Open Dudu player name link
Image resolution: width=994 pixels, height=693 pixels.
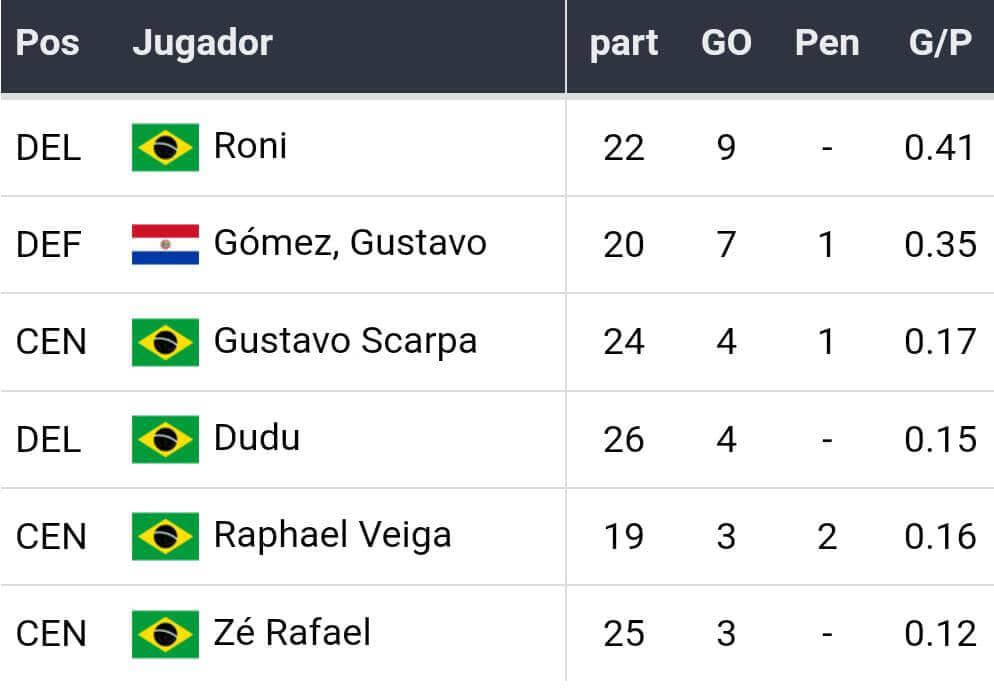[257, 438]
